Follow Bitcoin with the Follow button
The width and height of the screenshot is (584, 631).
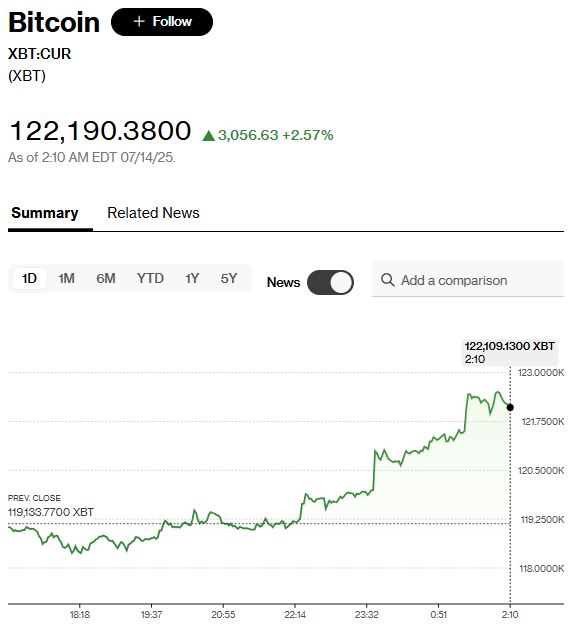click(x=162, y=22)
